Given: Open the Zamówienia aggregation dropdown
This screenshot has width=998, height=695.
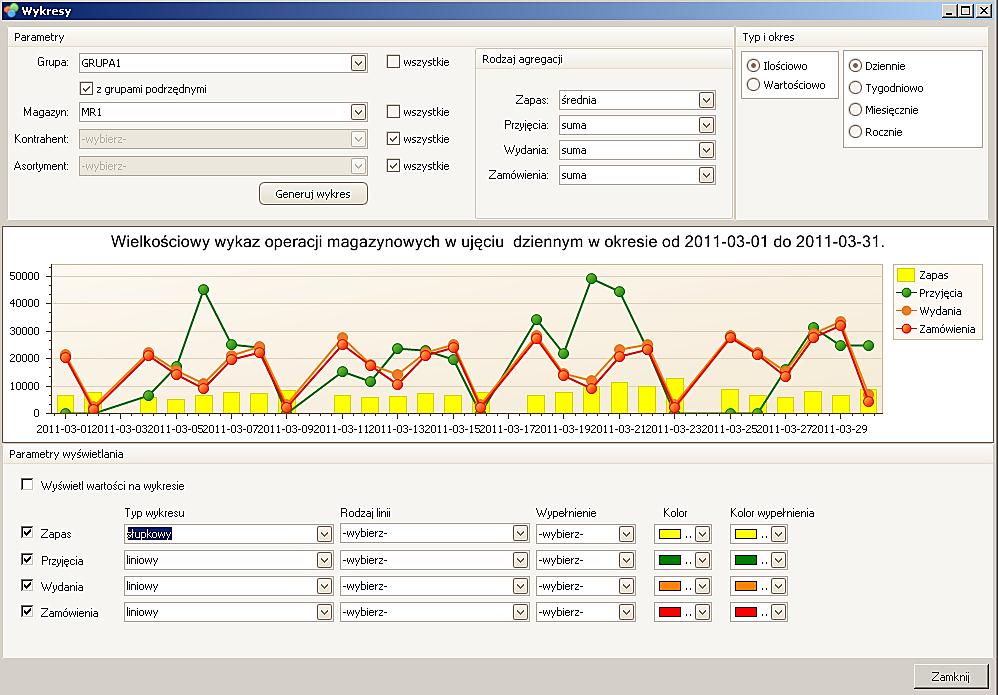Looking at the screenshot, I should 706,175.
